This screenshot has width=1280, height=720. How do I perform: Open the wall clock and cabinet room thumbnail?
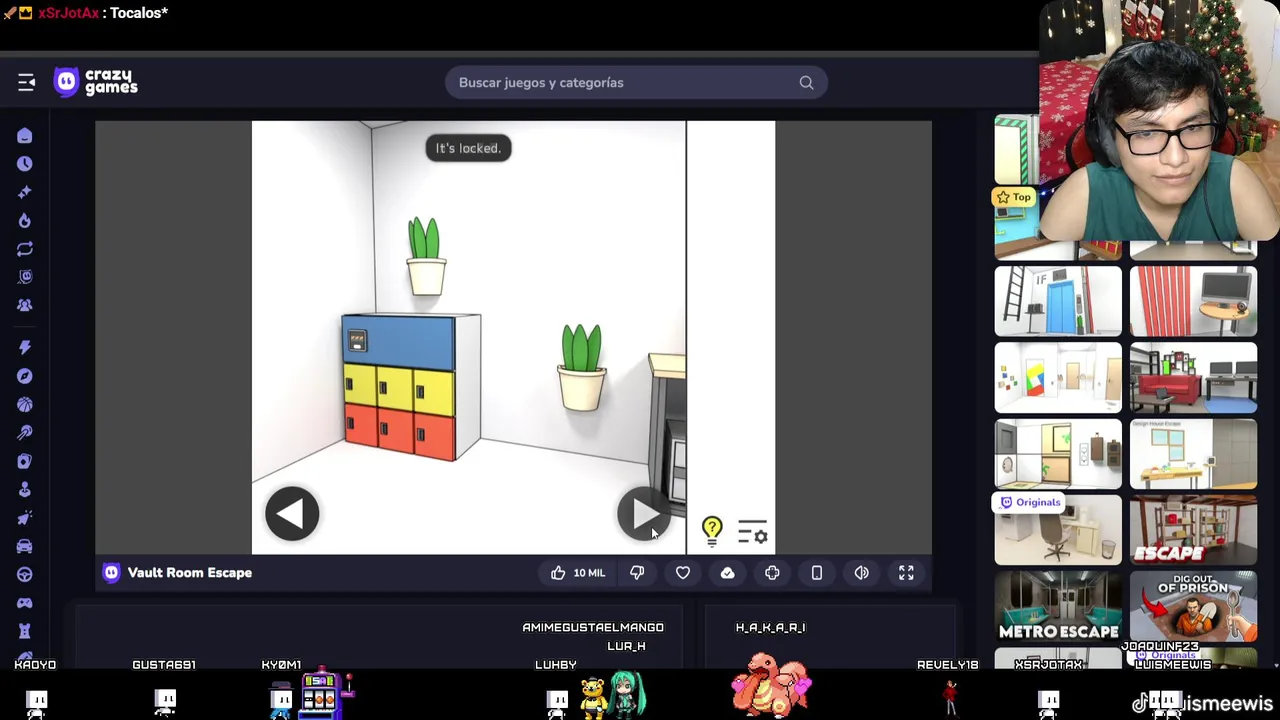[x=1058, y=453]
